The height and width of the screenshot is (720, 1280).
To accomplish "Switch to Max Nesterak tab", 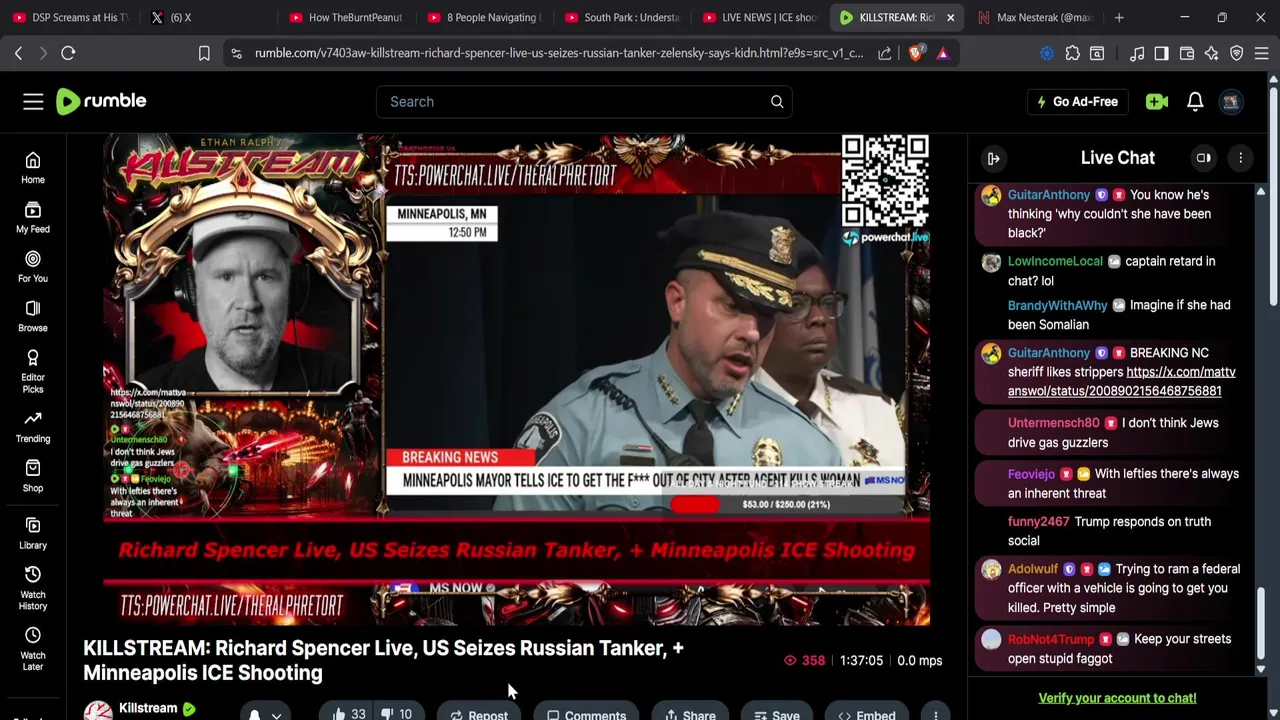I will point(1035,17).
